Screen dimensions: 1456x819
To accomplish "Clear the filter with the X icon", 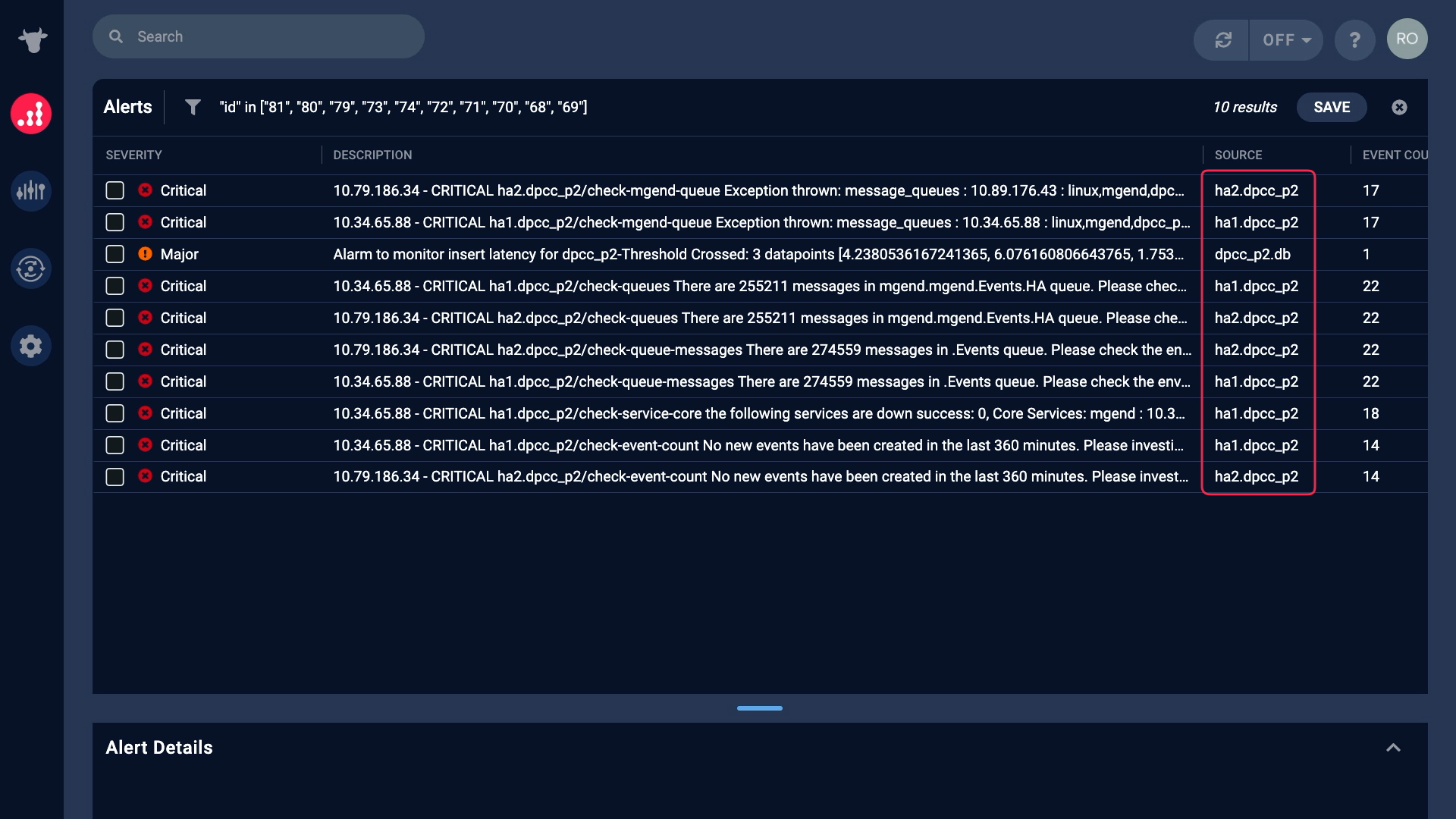I will [1399, 107].
